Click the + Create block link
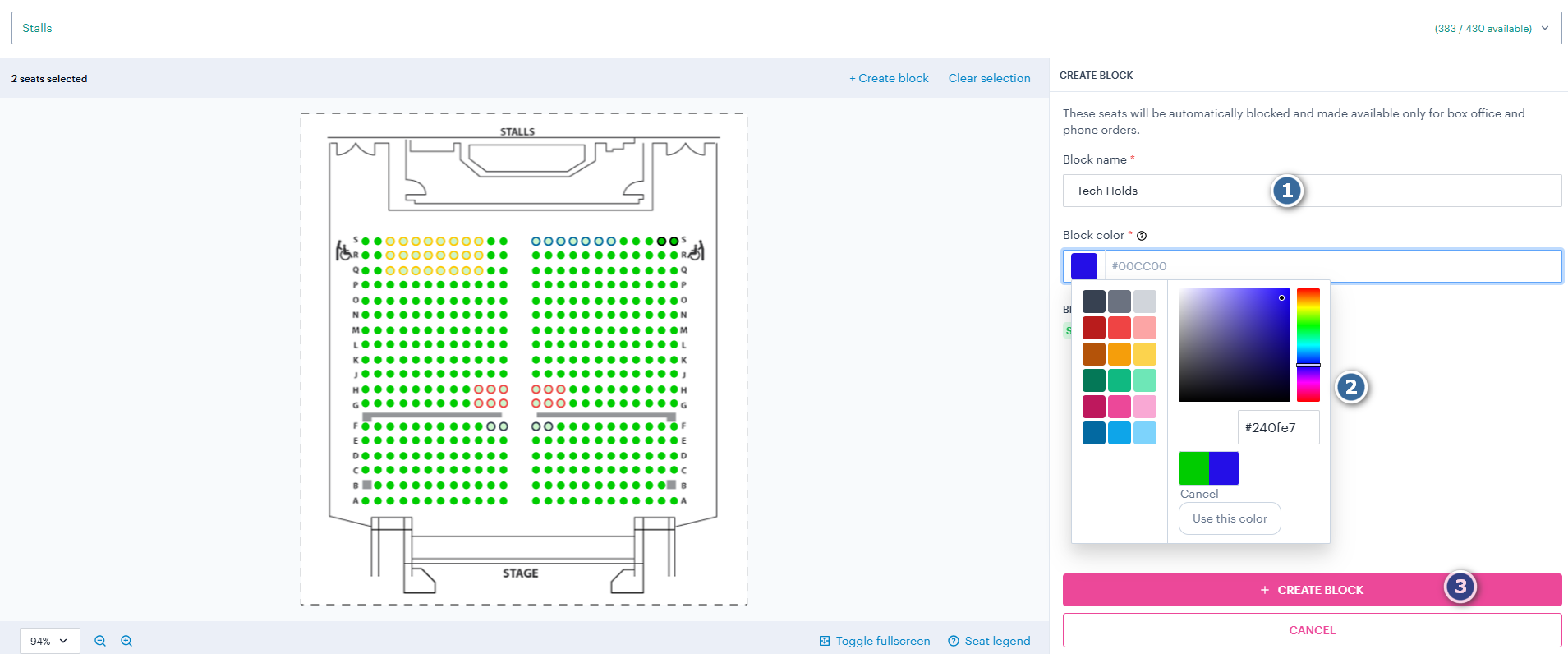1568x654 pixels. [x=889, y=78]
